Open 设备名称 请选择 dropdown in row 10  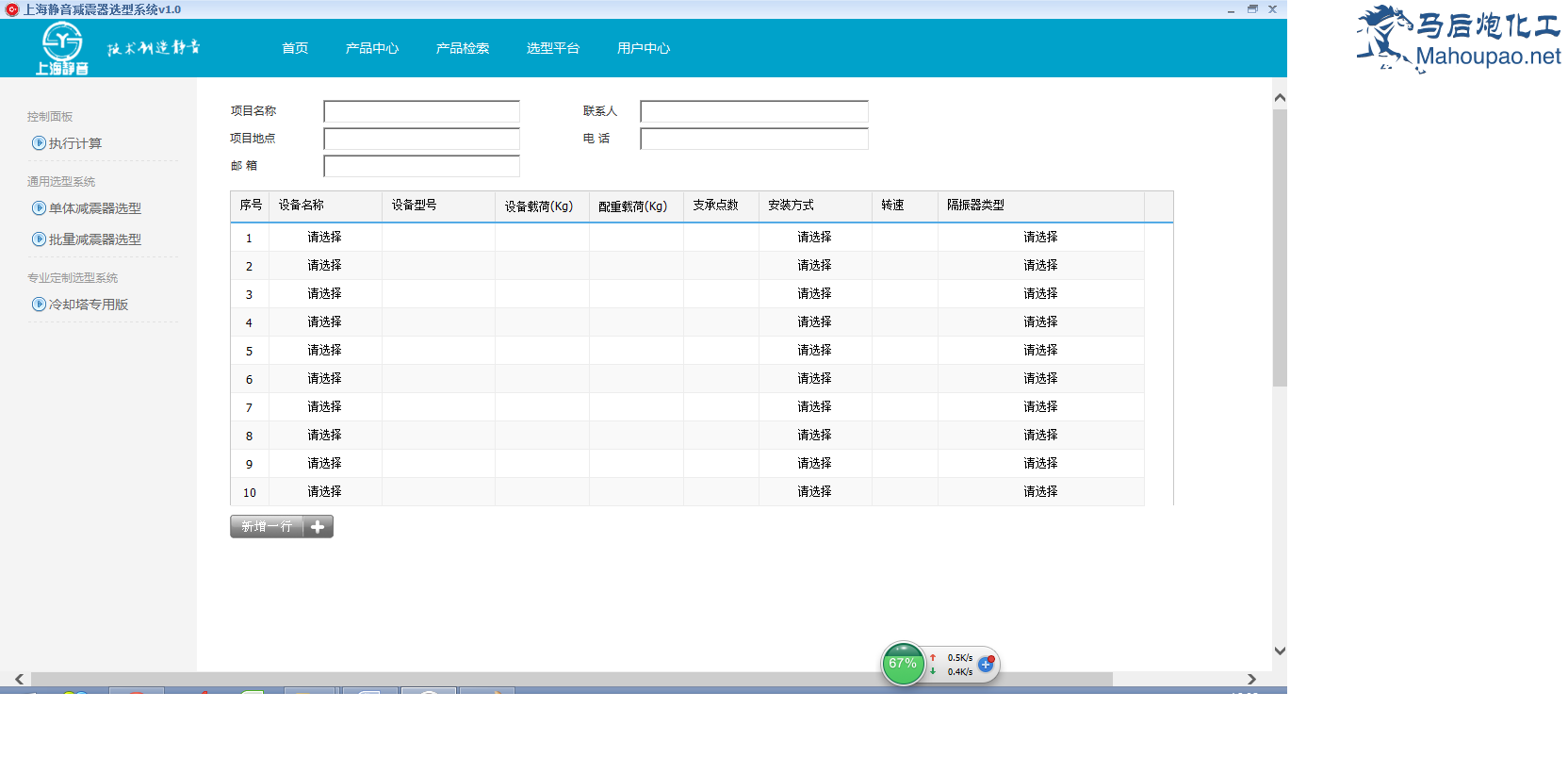pos(325,492)
